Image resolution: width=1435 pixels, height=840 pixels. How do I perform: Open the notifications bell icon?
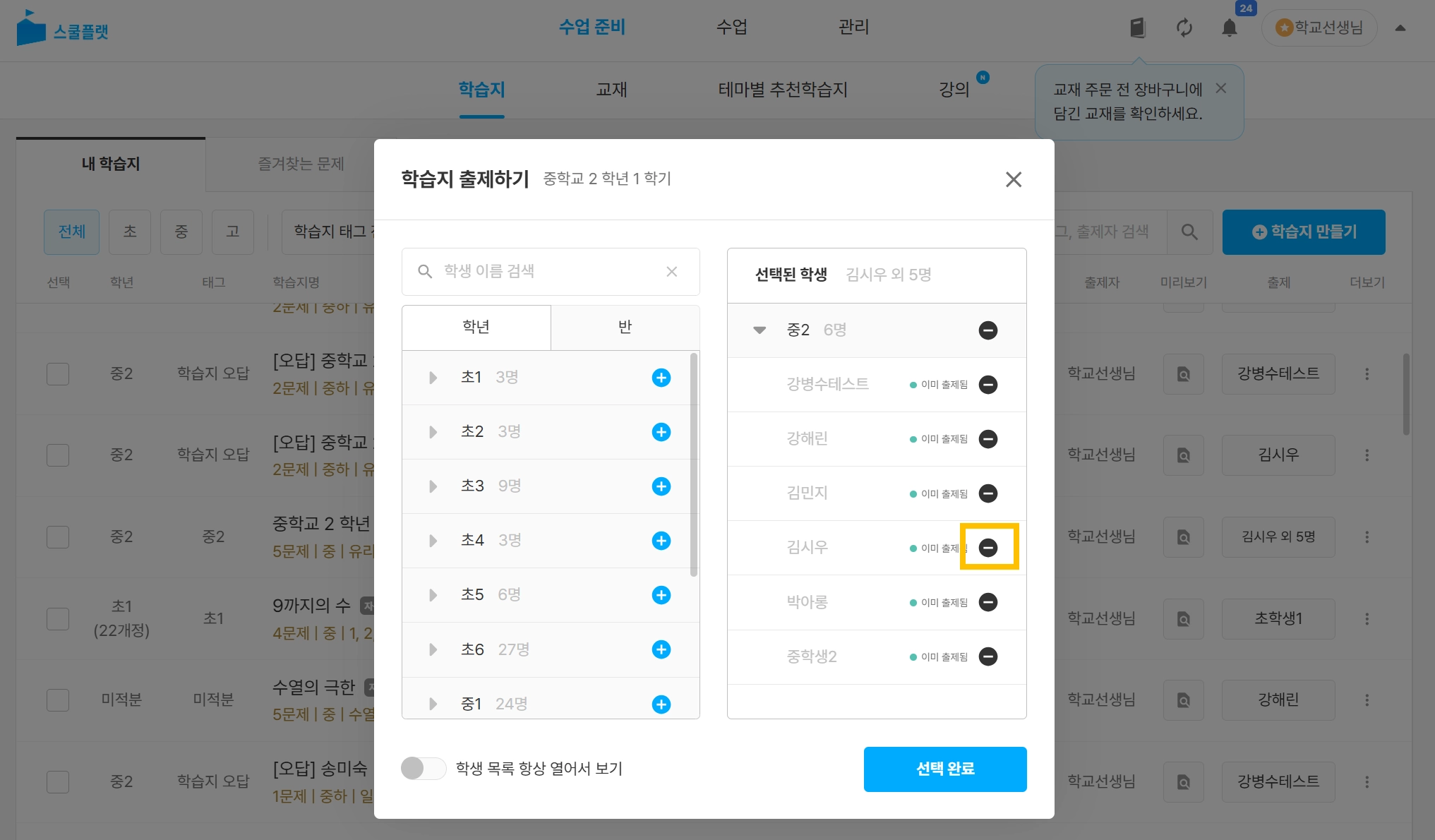tap(1229, 28)
